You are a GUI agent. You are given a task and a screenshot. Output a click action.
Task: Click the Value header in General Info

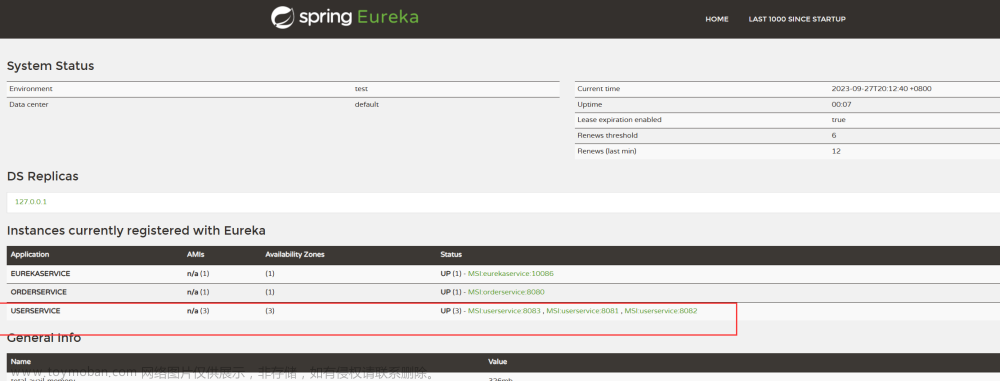point(497,361)
